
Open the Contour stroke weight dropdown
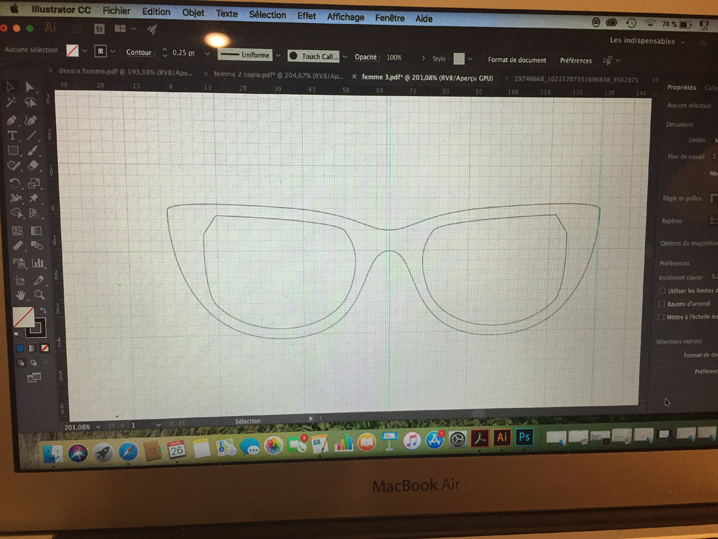pyautogui.click(x=207, y=53)
